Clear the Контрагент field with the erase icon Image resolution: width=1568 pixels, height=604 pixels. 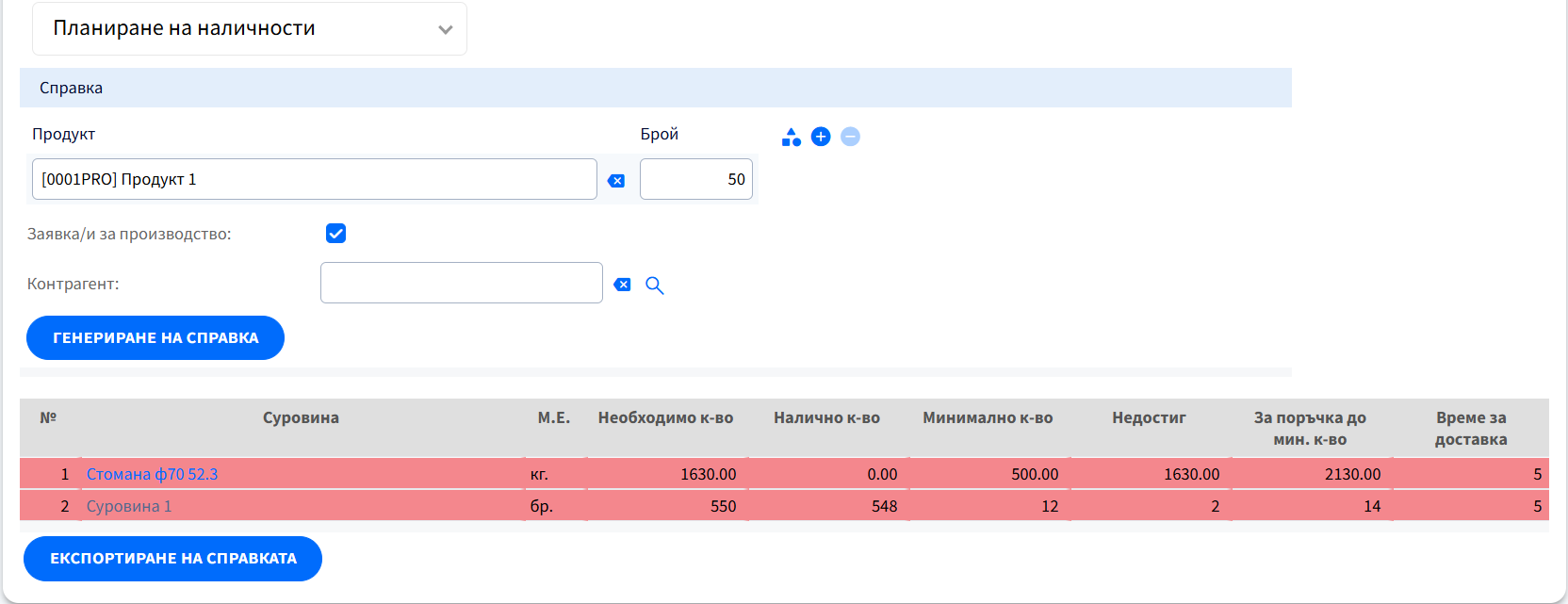(x=622, y=285)
